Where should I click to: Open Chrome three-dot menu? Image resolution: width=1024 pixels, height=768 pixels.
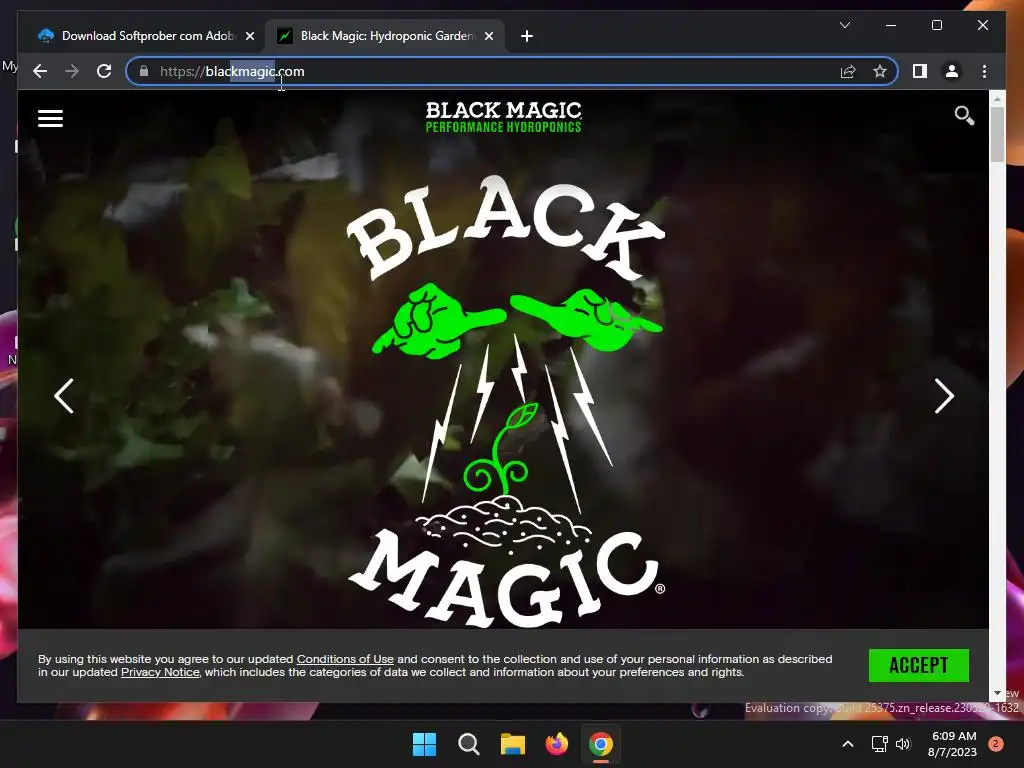coord(984,71)
